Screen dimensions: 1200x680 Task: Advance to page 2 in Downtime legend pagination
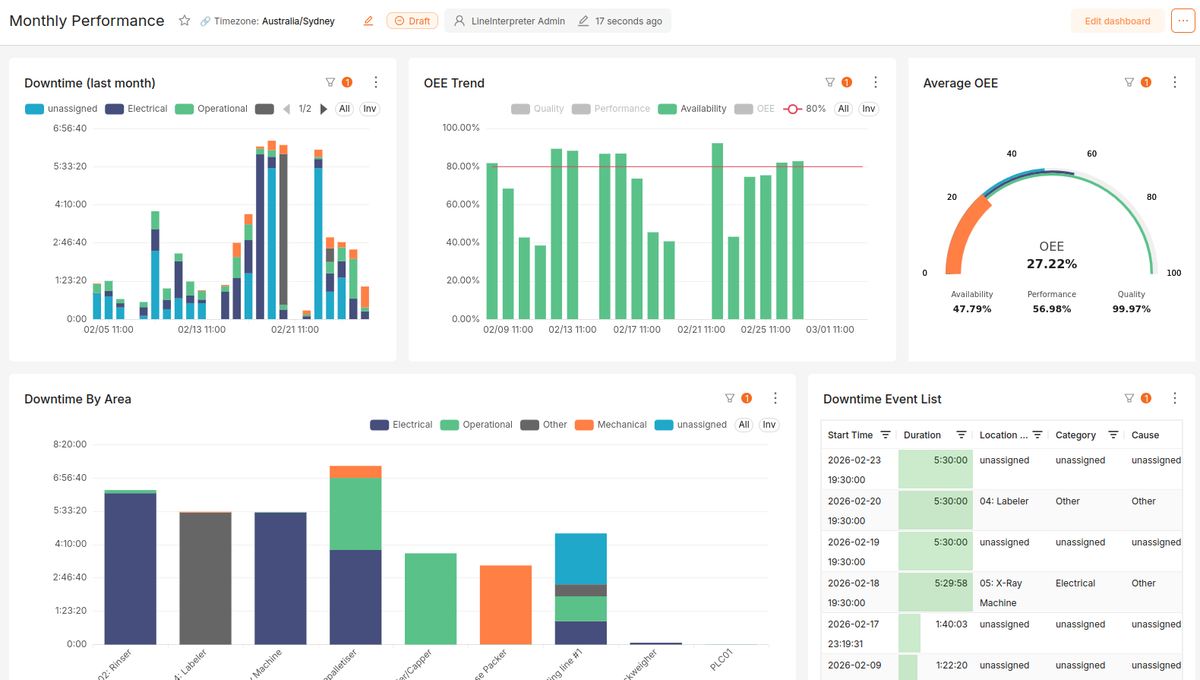[323, 108]
